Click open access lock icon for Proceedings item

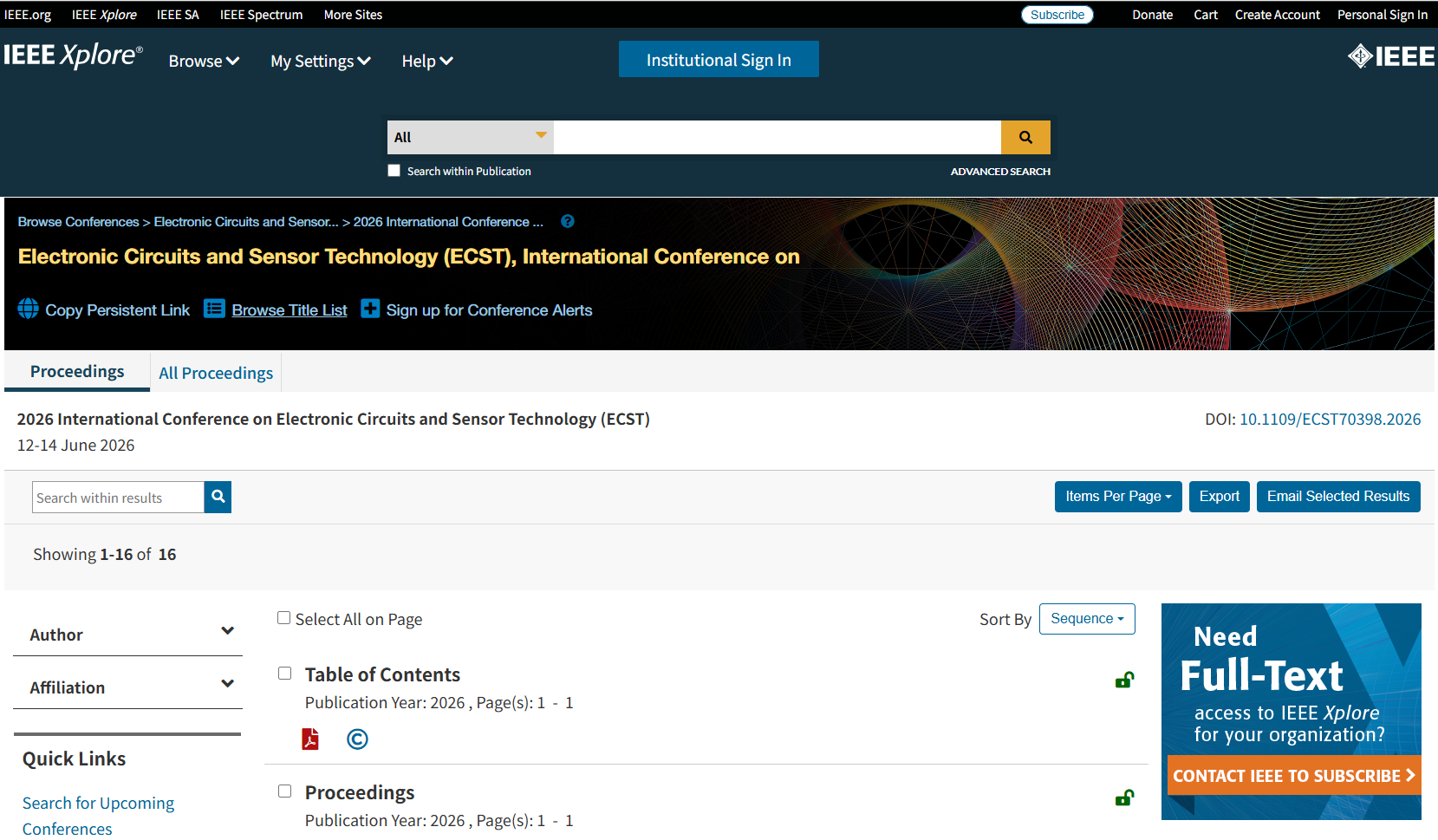point(1124,798)
